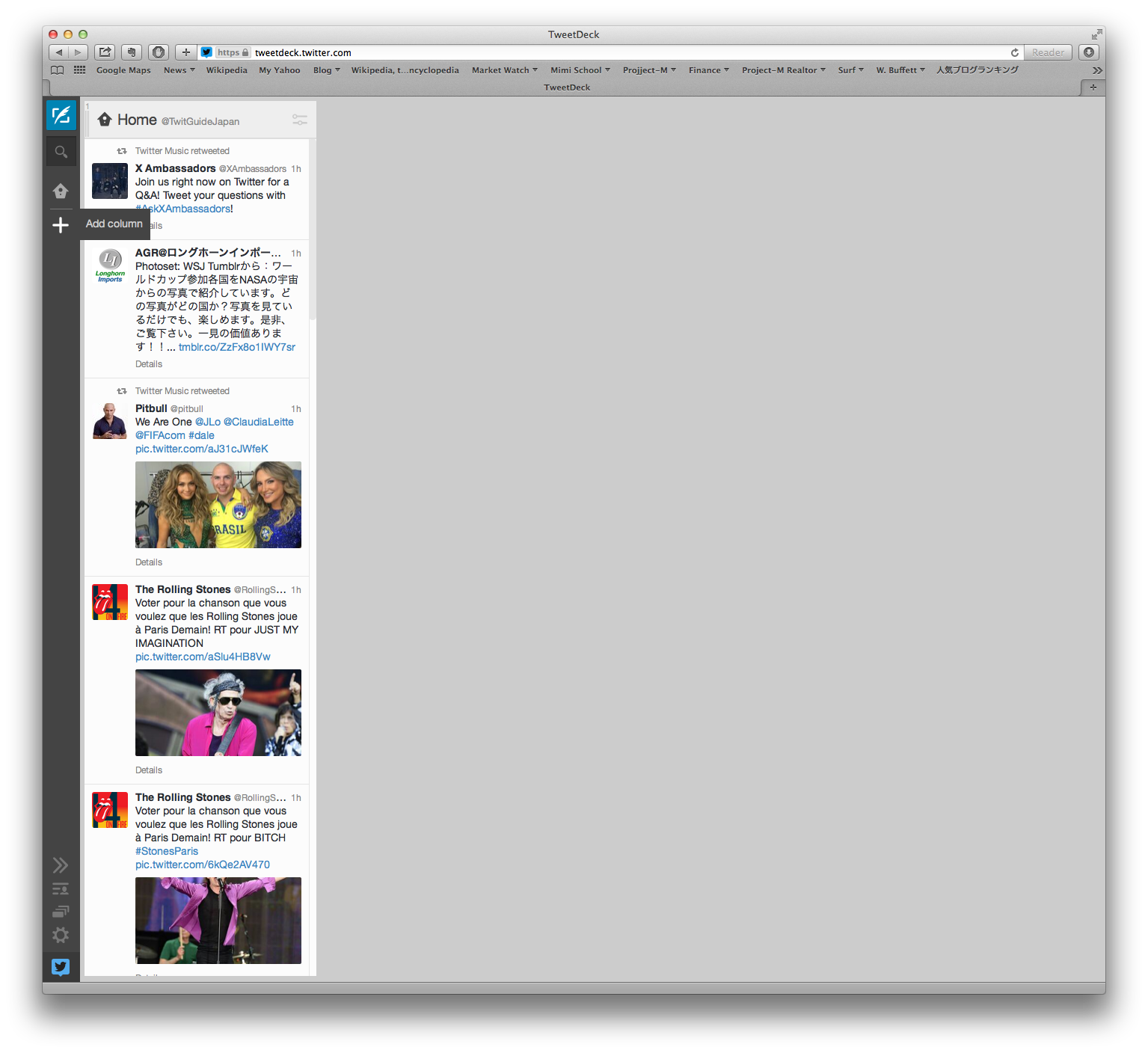Screen dimensions: 1148x1053
Task: Open TweetDeck settings gear
Action: tap(61, 935)
